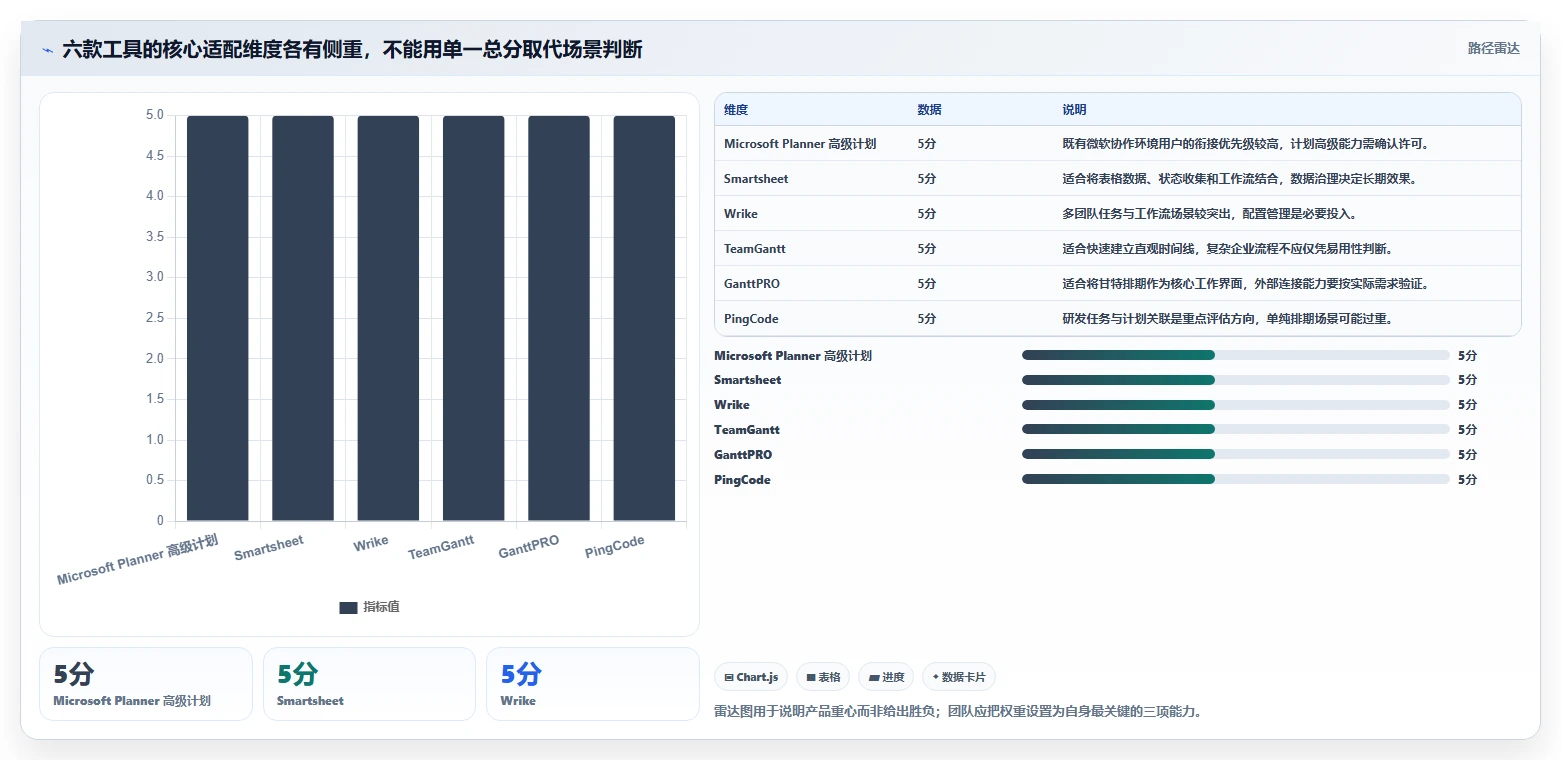Click TeamGantt description about 直观时间线
This screenshot has height=760, width=1561.
1227,249
